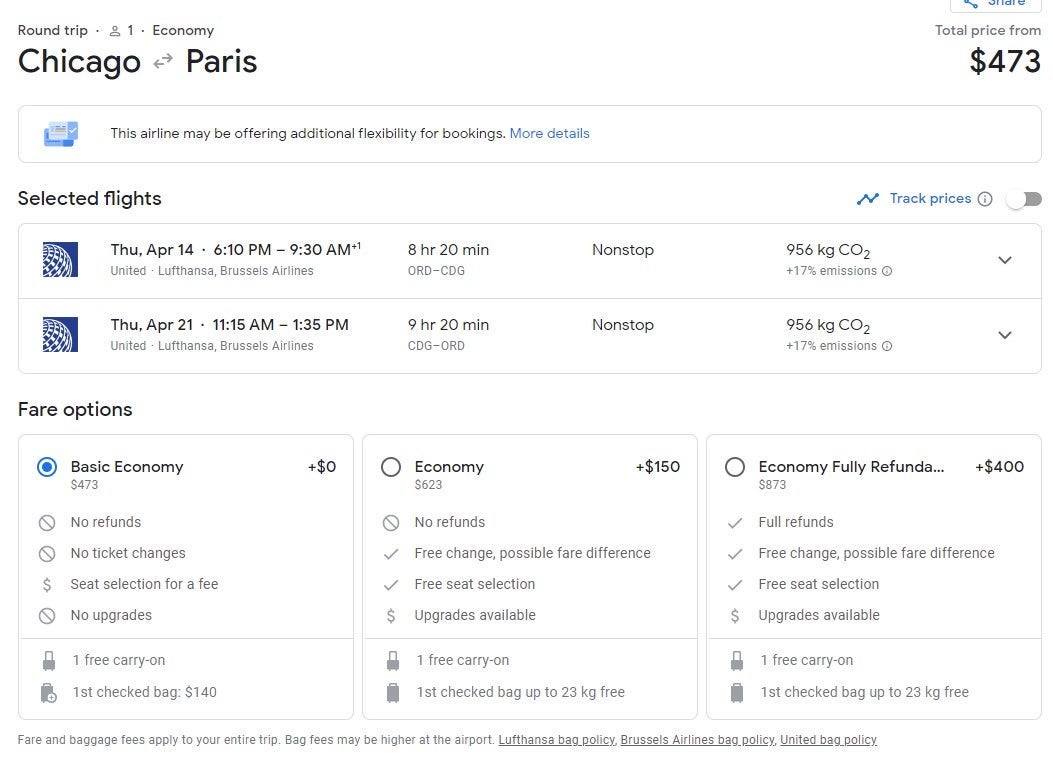Click the Track prices info icon
This screenshot has height=769, width=1053.
point(985,199)
